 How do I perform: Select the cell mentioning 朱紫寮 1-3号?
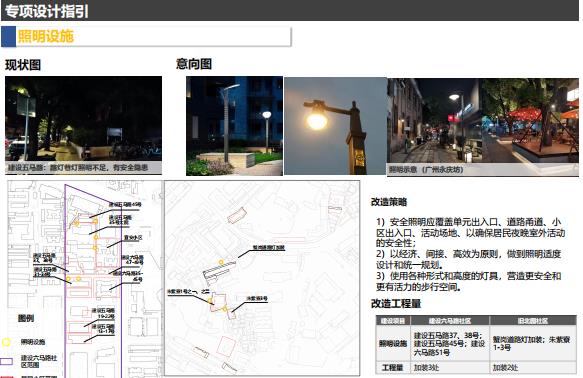click(x=533, y=343)
